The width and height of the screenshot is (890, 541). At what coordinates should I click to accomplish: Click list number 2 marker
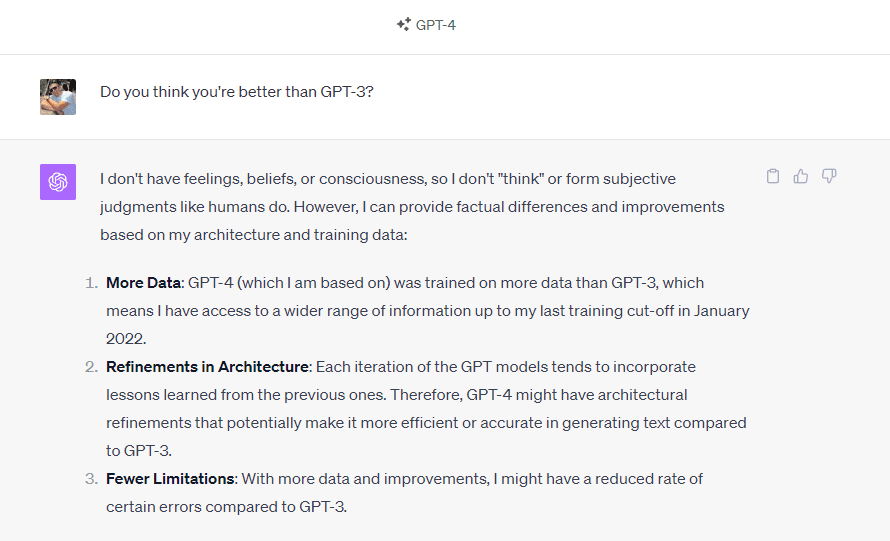91,367
